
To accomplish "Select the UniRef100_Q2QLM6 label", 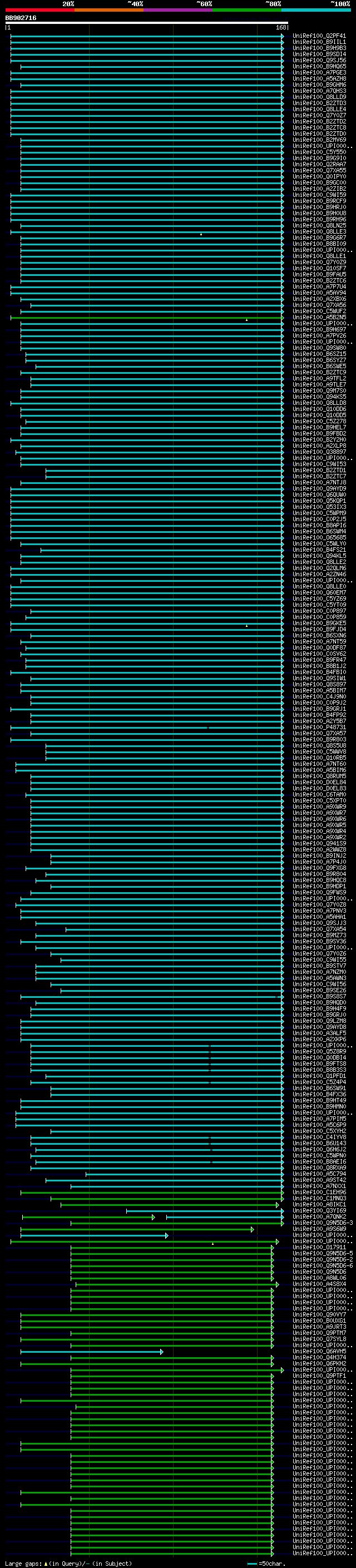I will [319, 568].
